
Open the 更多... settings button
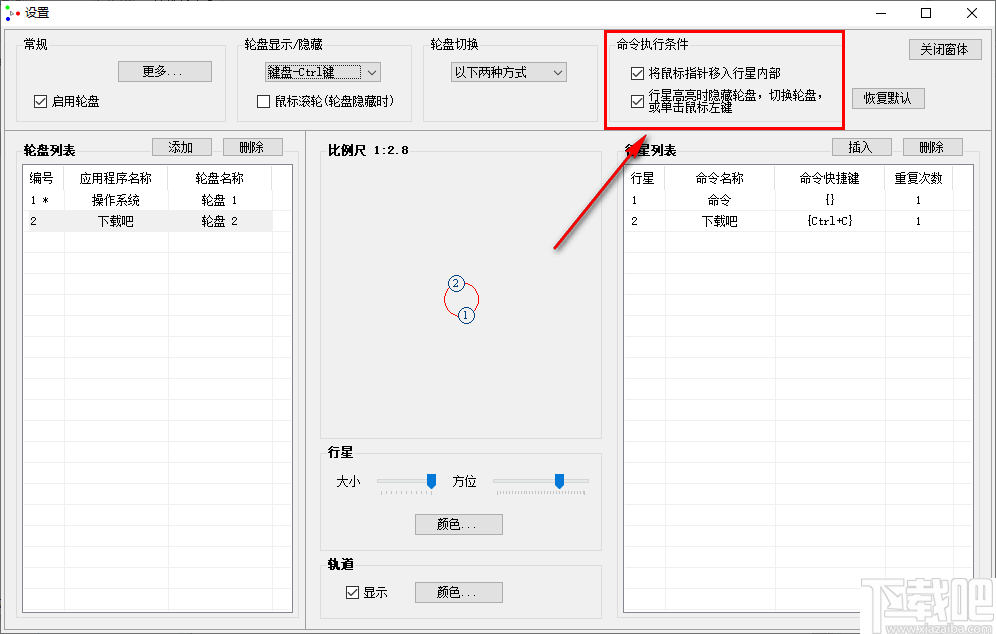point(164,71)
